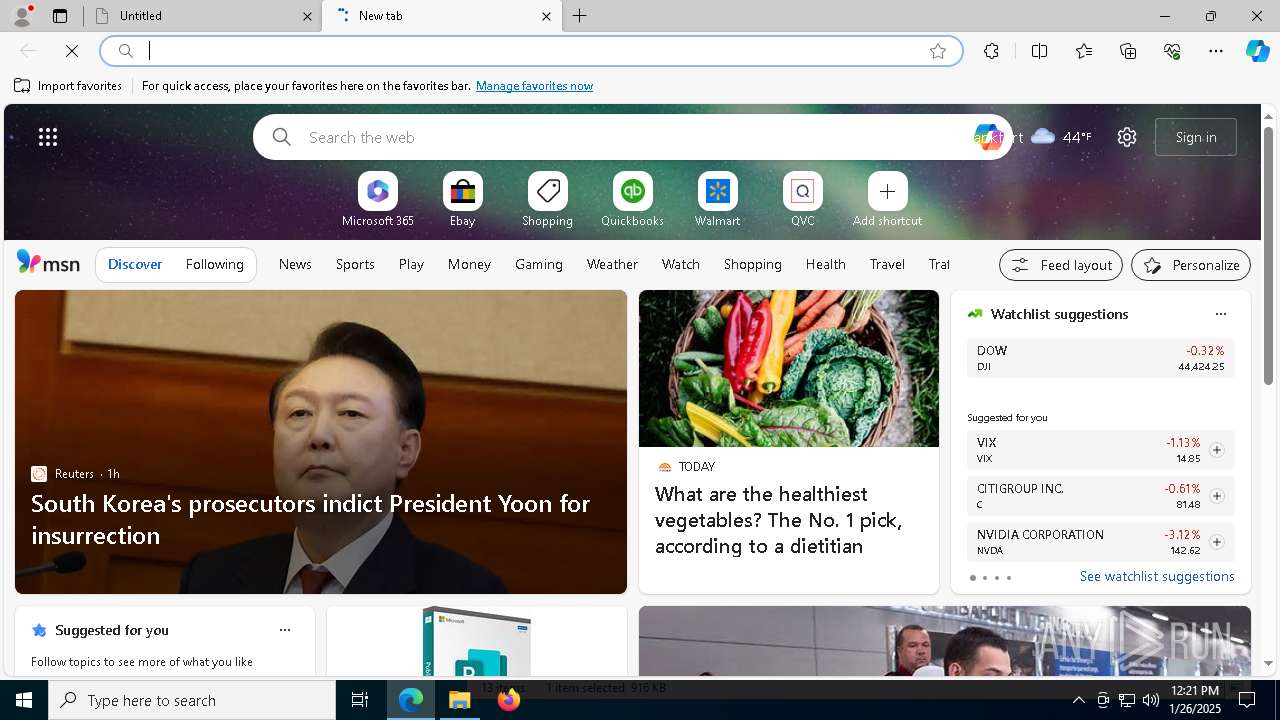Viewport: 1280px width, 720px height.
Task: Stop loading the page with X button
Action: pos(72,51)
